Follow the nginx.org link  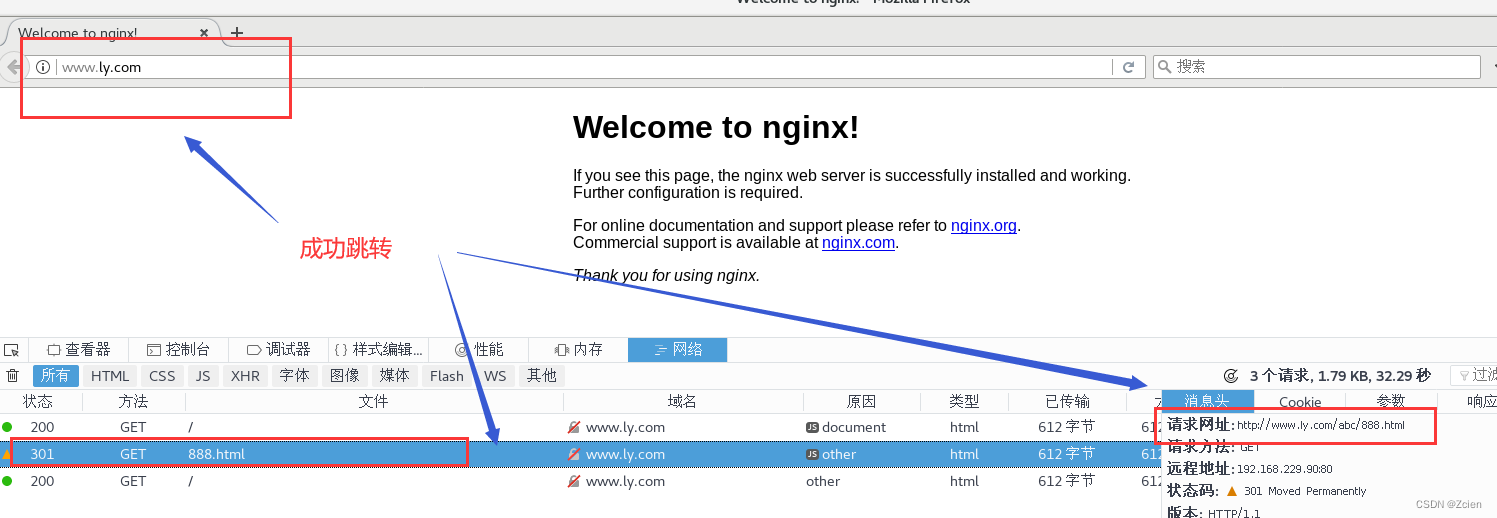coord(984,226)
